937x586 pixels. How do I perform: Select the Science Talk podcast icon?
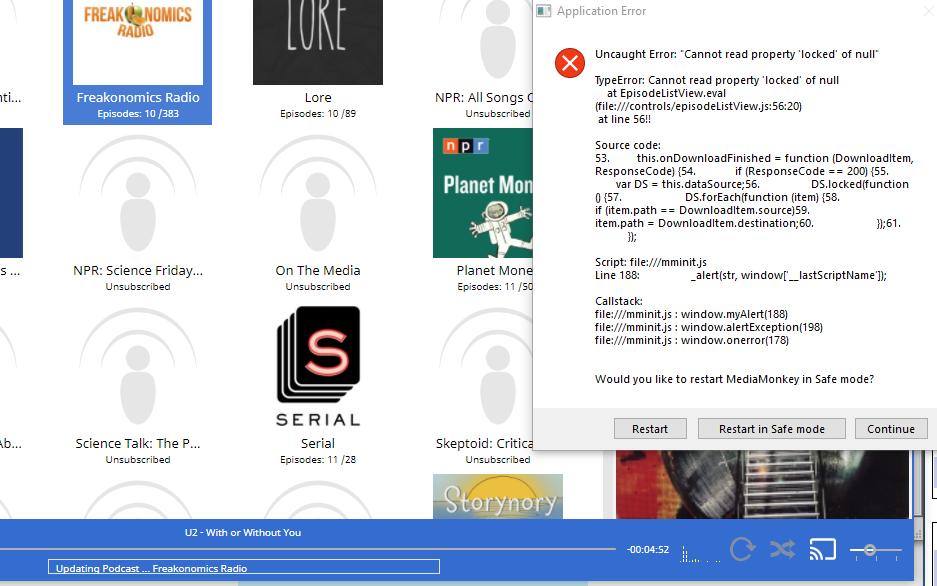coord(138,366)
